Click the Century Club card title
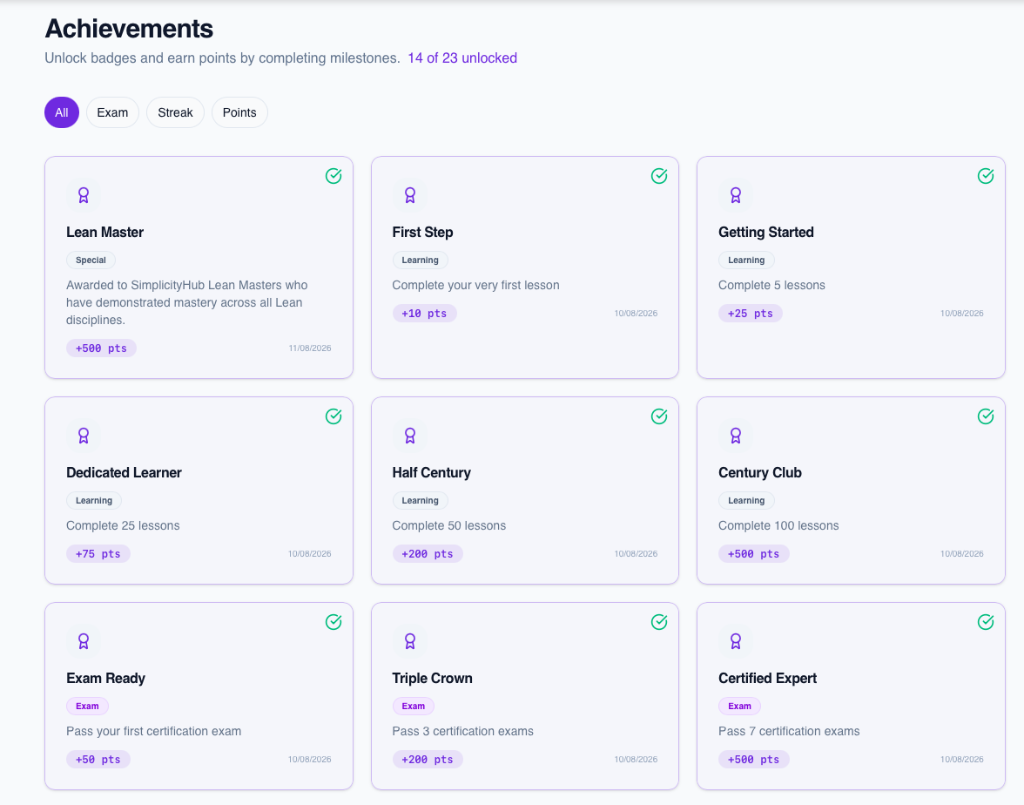 (760, 473)
